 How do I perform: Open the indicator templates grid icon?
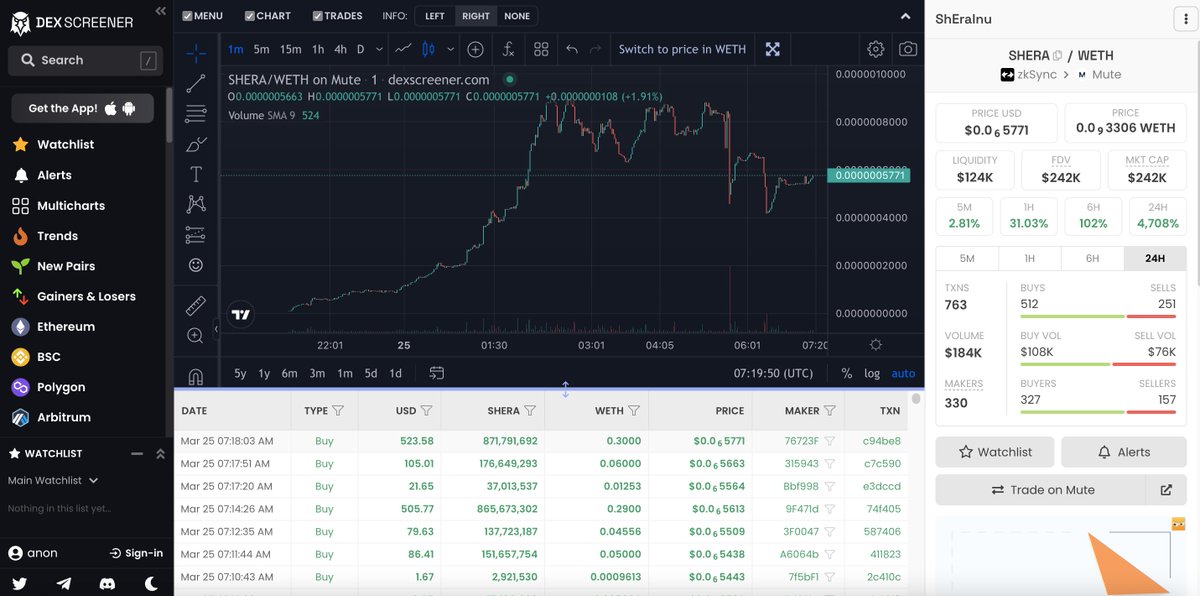point(541,49)
